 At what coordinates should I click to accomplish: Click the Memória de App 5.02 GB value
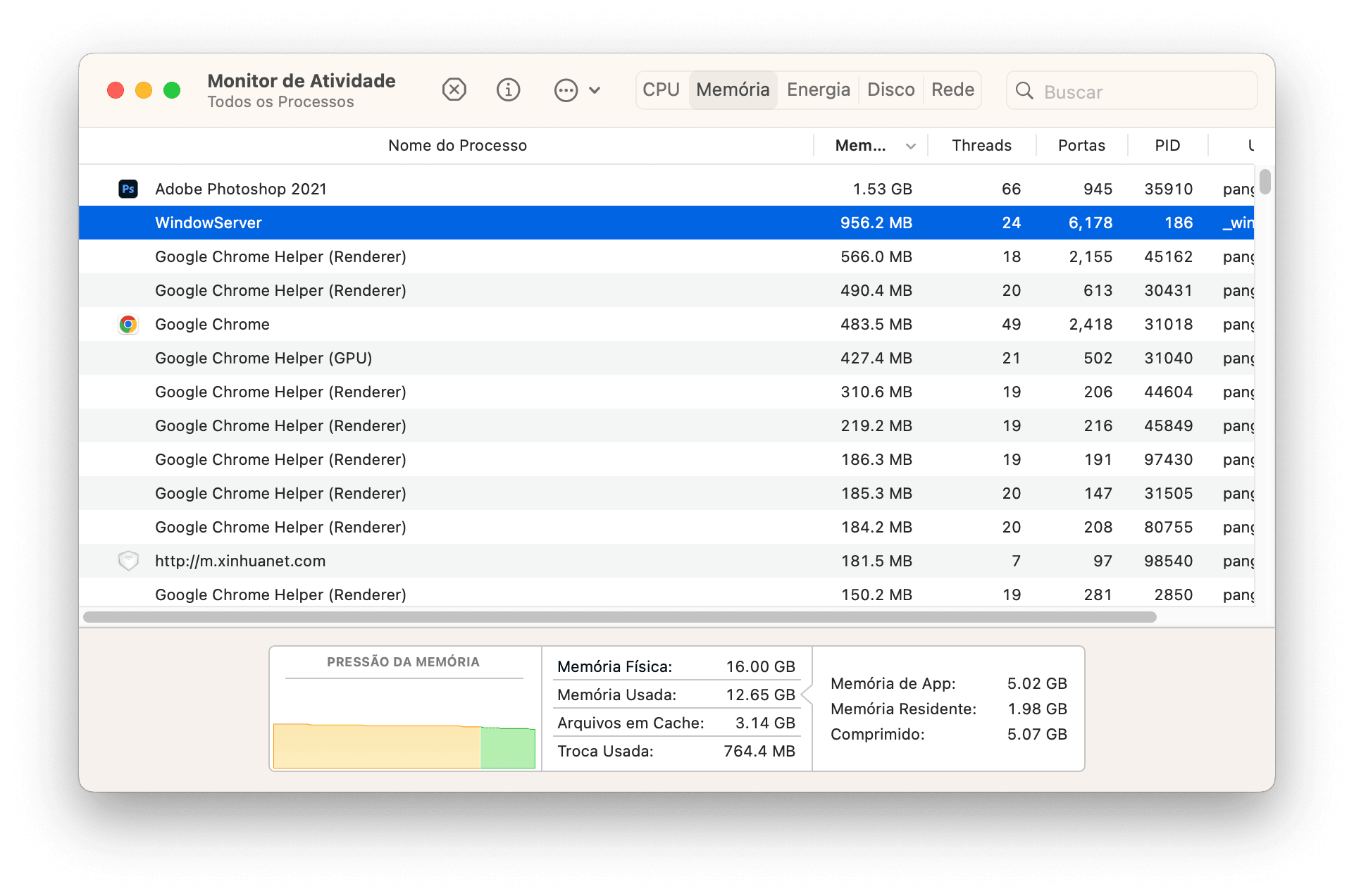click(1037, 683)
